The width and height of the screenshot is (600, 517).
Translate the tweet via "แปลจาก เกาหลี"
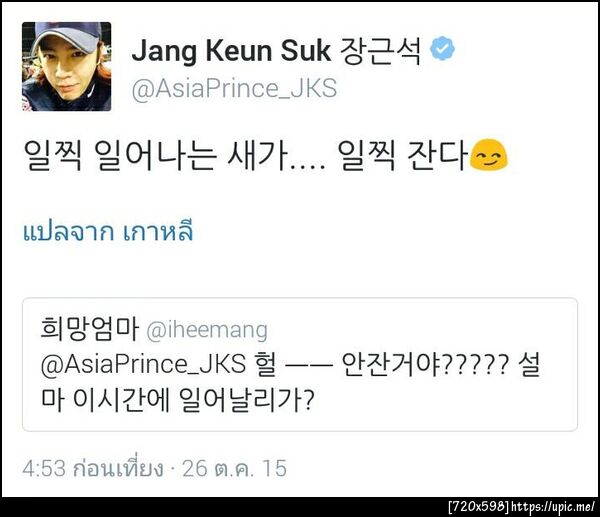[108, 231]
